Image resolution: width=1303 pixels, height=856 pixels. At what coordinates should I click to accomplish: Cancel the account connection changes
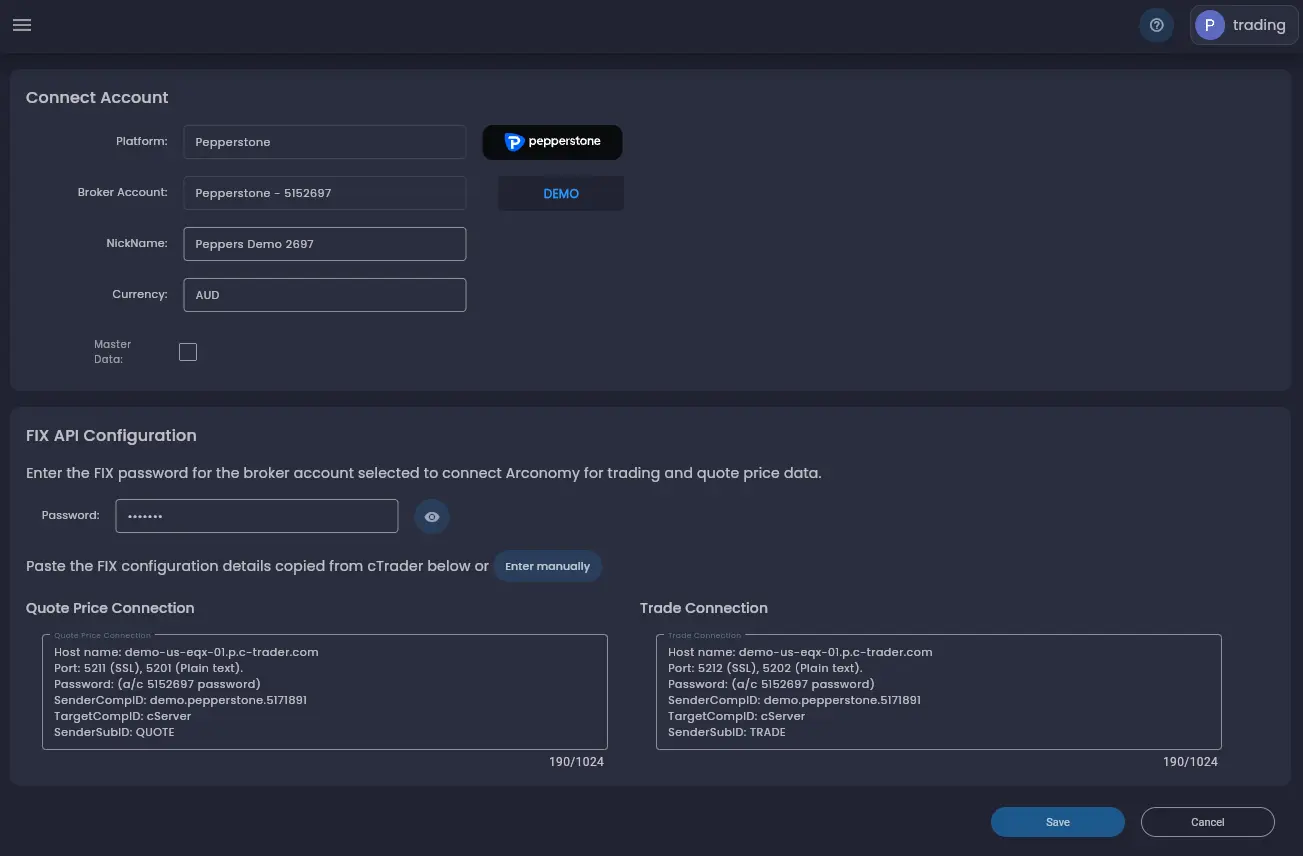1207,821
